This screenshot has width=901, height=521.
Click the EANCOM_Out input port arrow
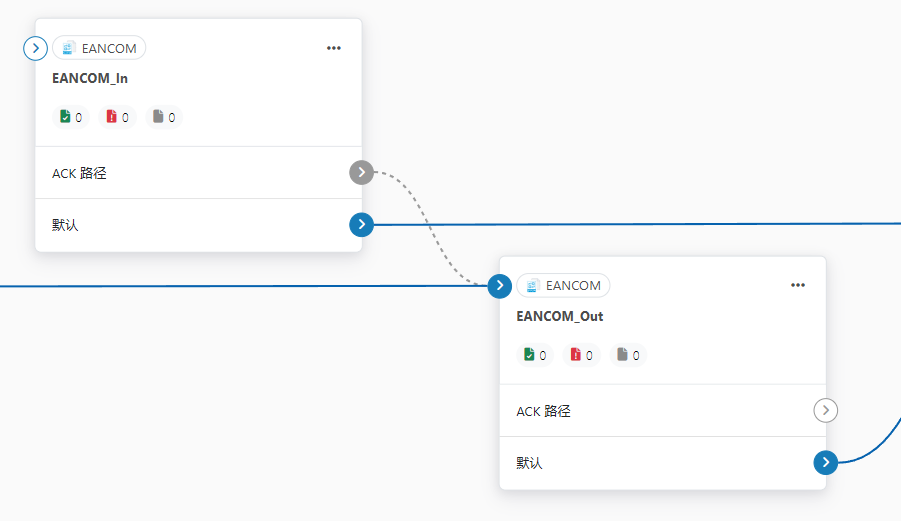coord(500,286)
